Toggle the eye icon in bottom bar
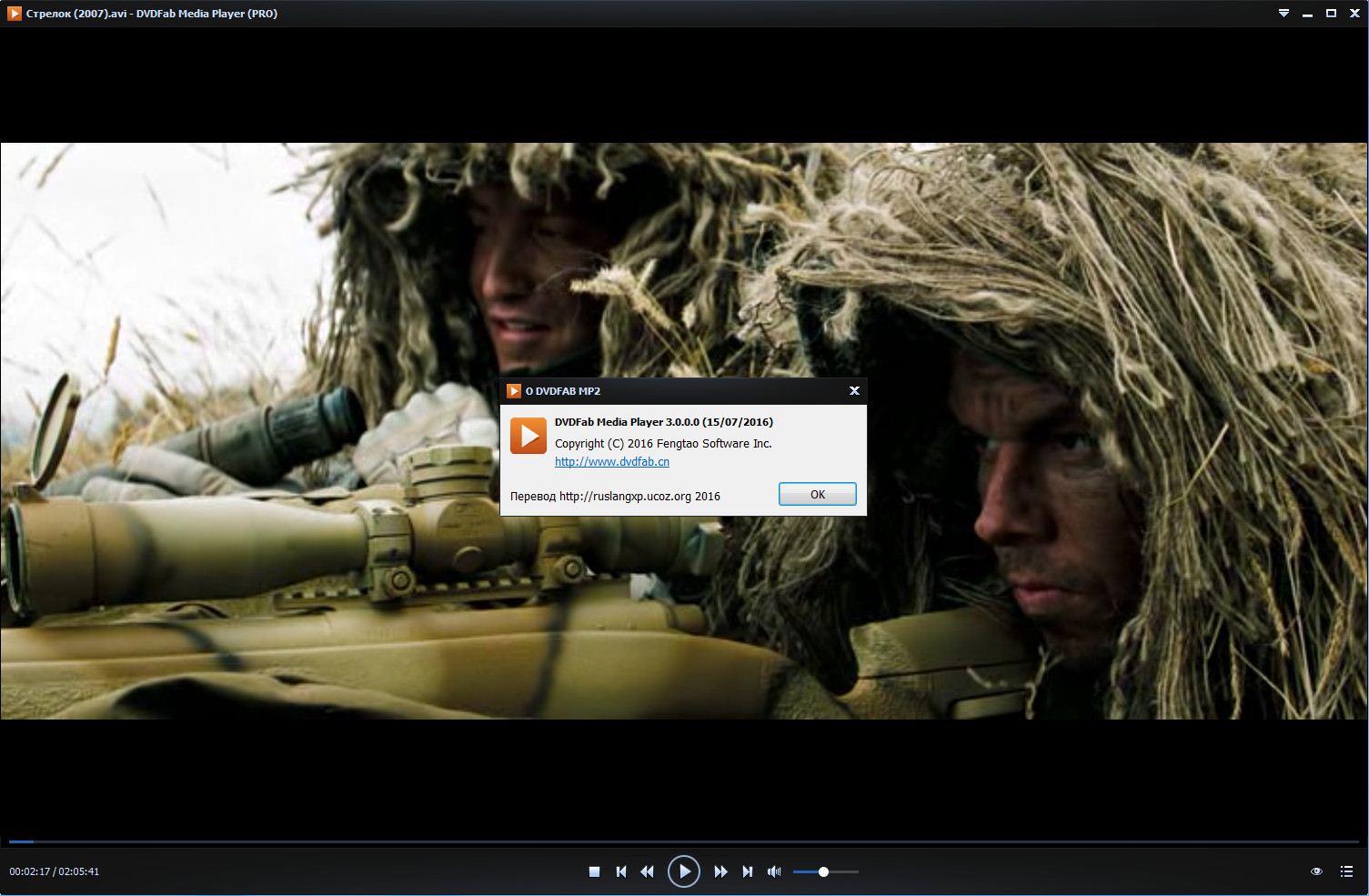The height and width of the screenshot is (896, 1369). click(1316, 871)
